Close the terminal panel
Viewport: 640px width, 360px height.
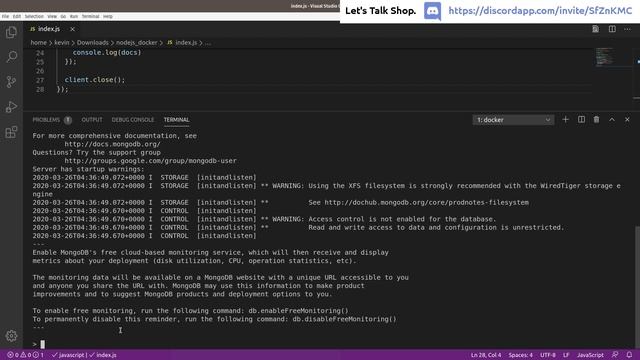coord(627,120)
